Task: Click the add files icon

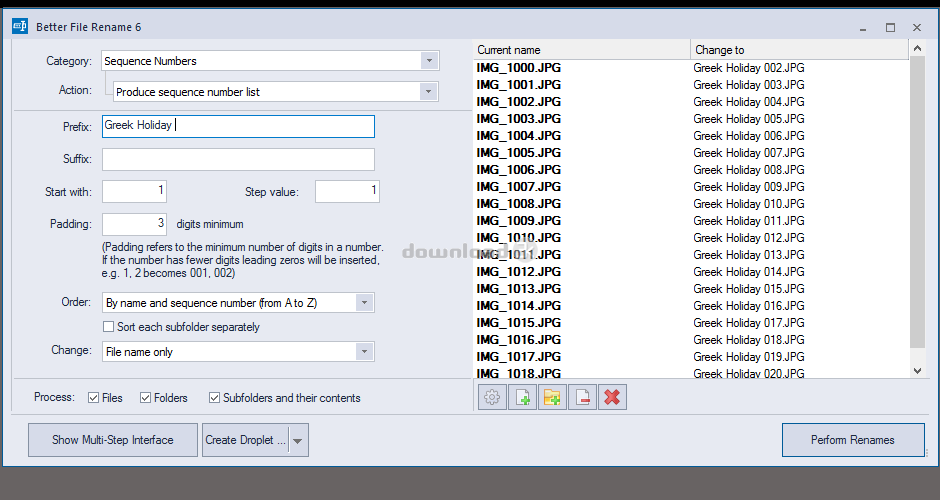Action: pos(522,397)
